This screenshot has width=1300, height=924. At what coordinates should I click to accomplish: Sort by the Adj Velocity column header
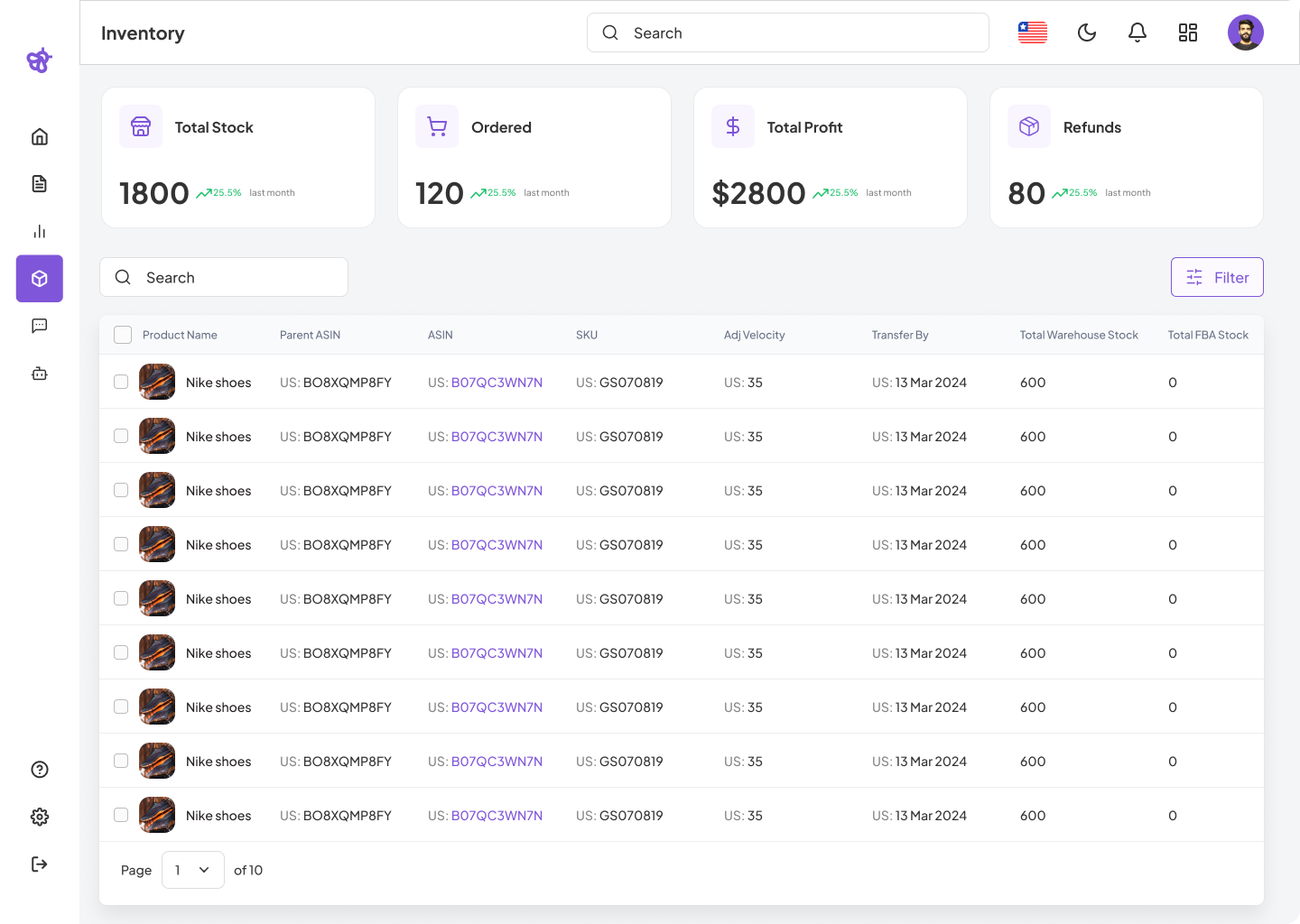[754, 335]
